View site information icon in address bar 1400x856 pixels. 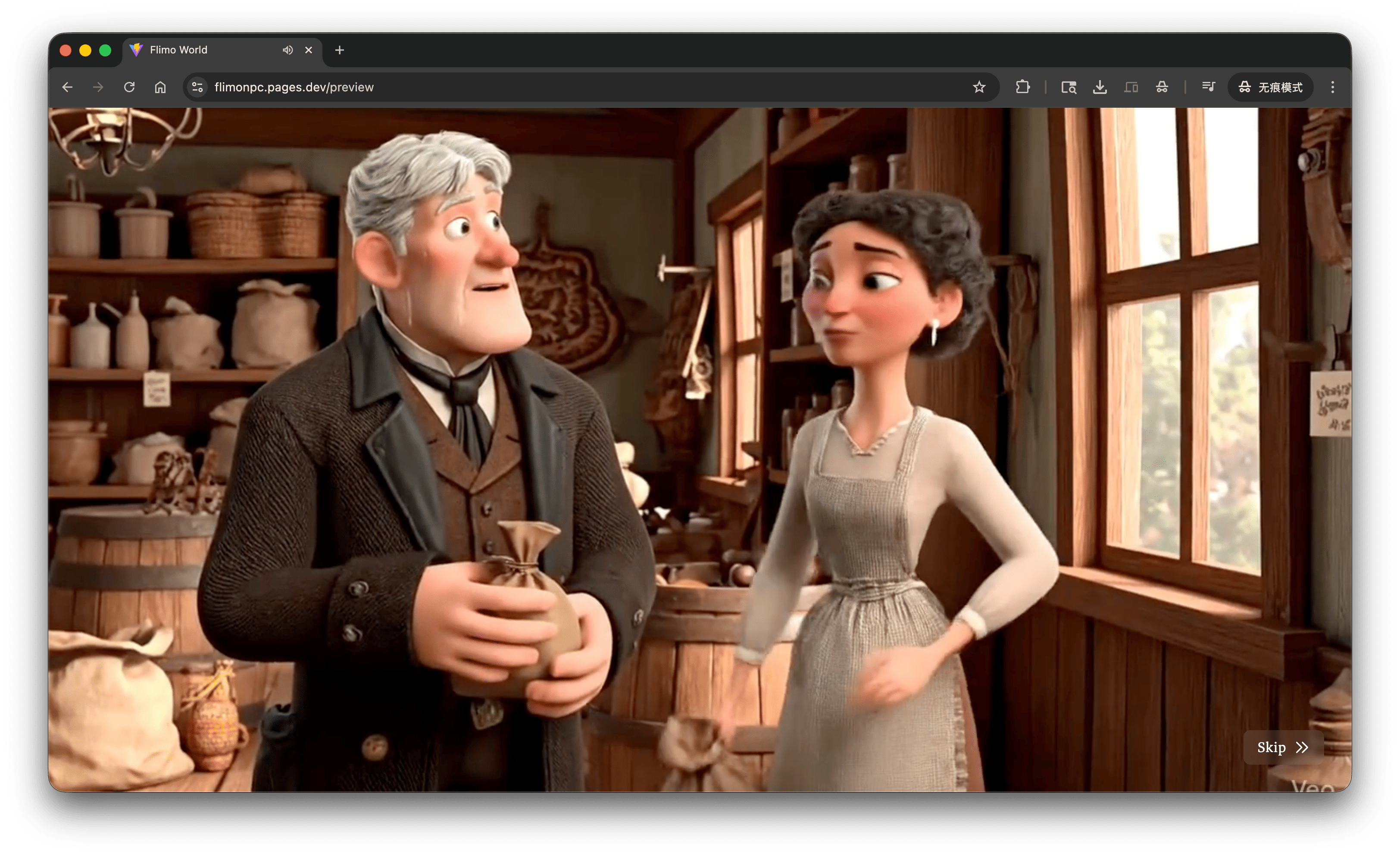coord(197,87)
